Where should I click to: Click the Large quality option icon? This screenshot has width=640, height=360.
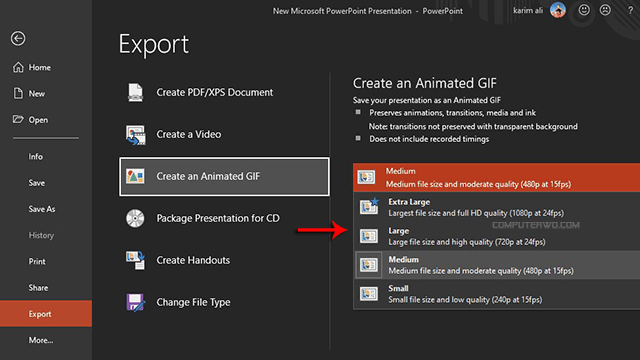click(369, 236)
